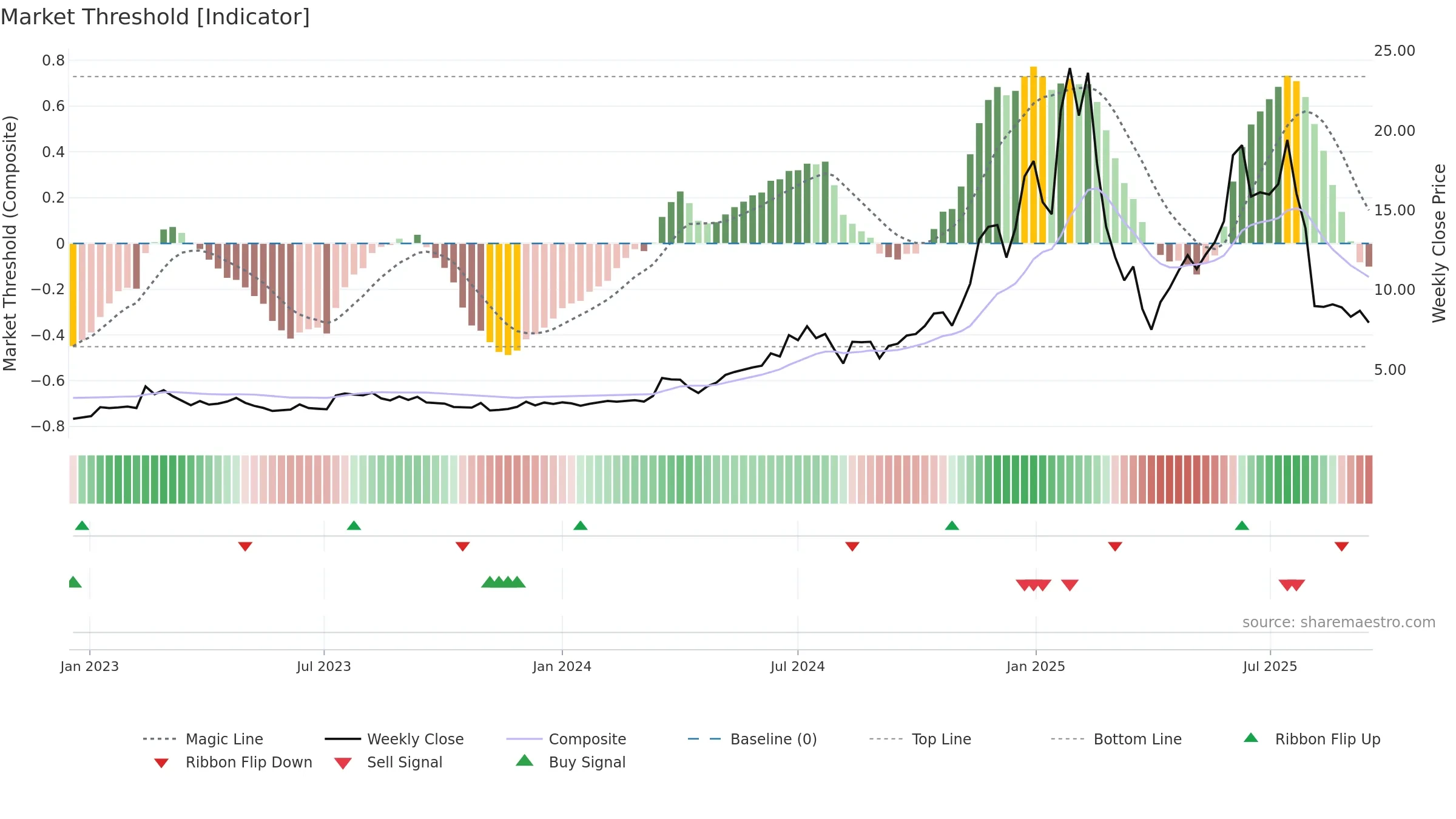Click the tallest yellow bar near Jan 2025
1456x819 pixels.
(x=1034, y=155)
